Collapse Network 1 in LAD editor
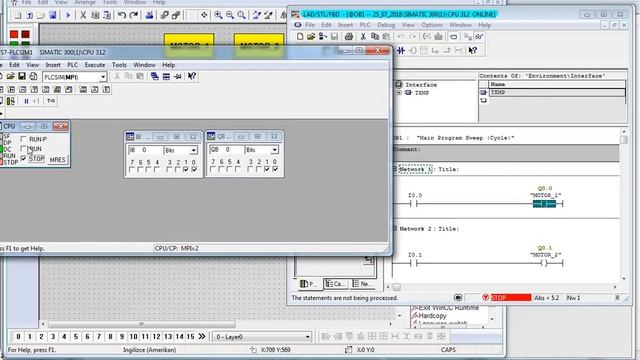640x360 pixels. [395, 169]
